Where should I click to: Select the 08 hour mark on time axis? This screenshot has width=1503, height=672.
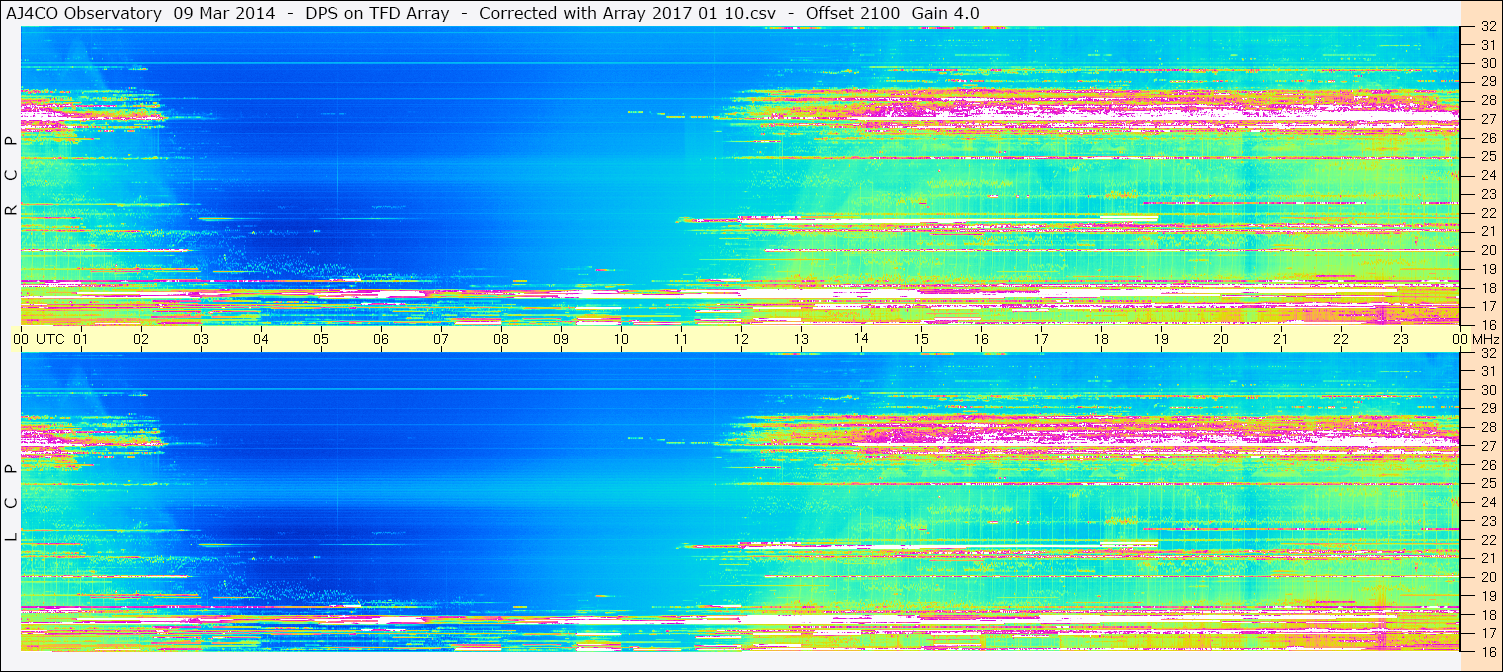point(501,339)
